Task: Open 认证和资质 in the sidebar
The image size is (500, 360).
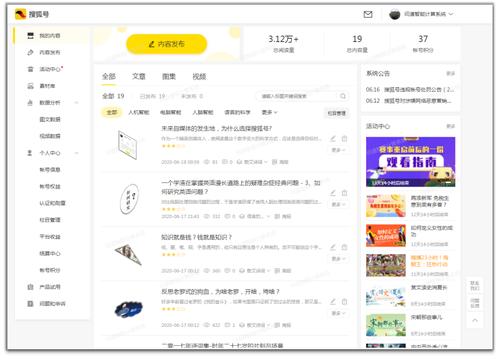Action: point(52,203)
